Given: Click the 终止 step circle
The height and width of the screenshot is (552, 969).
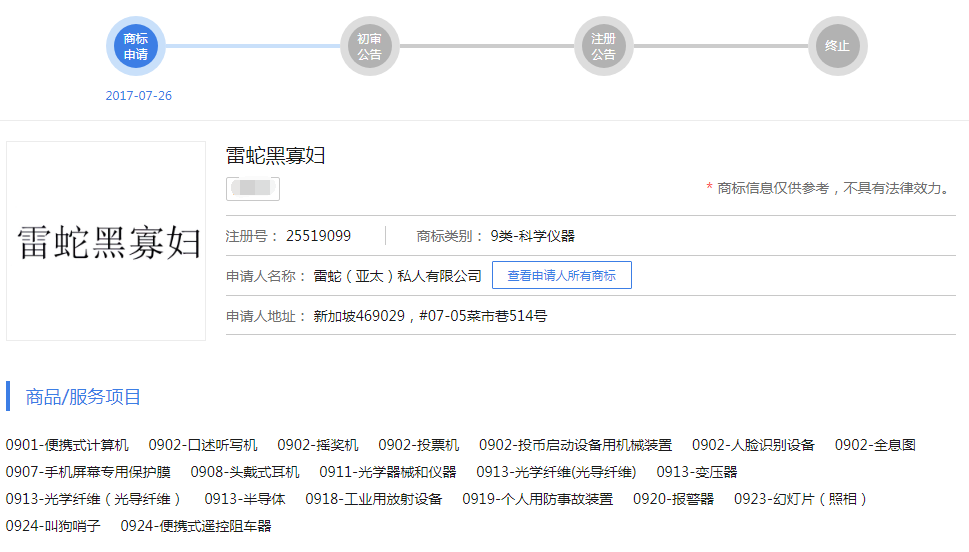Looking at the screenshot, I should [838, 46].
